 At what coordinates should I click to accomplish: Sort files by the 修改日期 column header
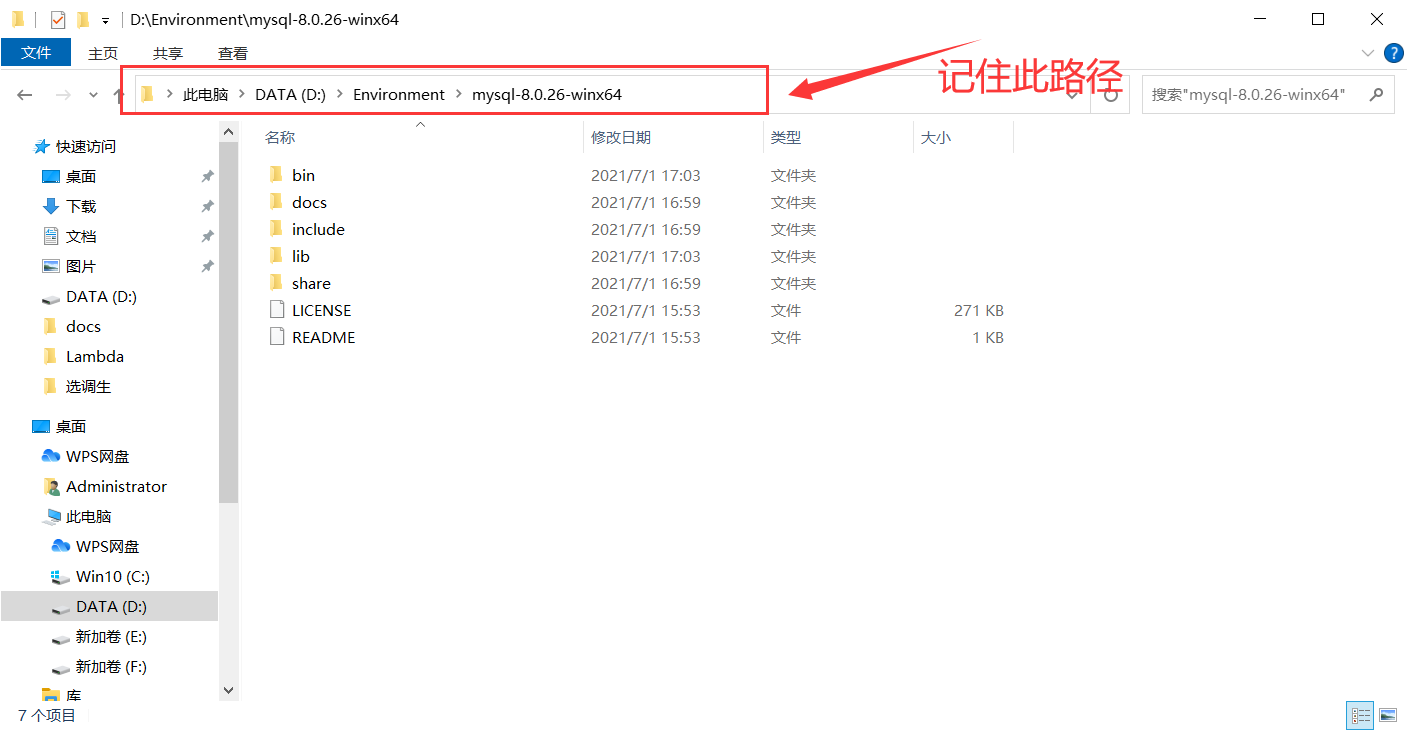623,137
